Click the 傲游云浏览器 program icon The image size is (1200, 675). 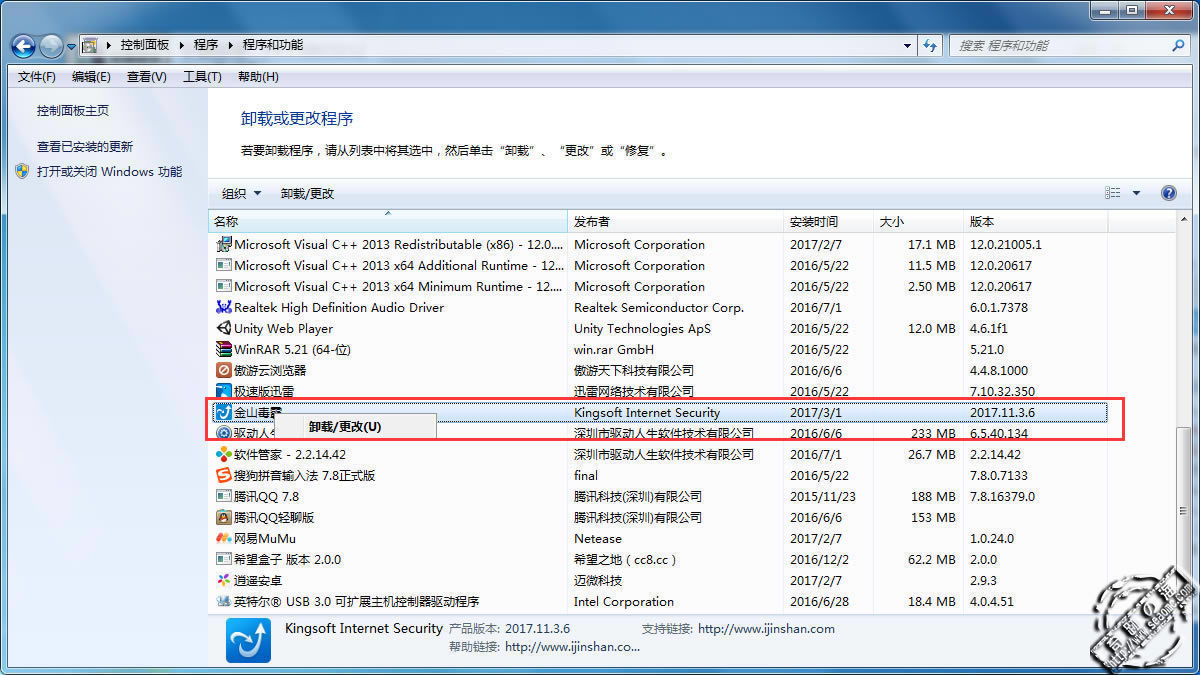[224, 370]
